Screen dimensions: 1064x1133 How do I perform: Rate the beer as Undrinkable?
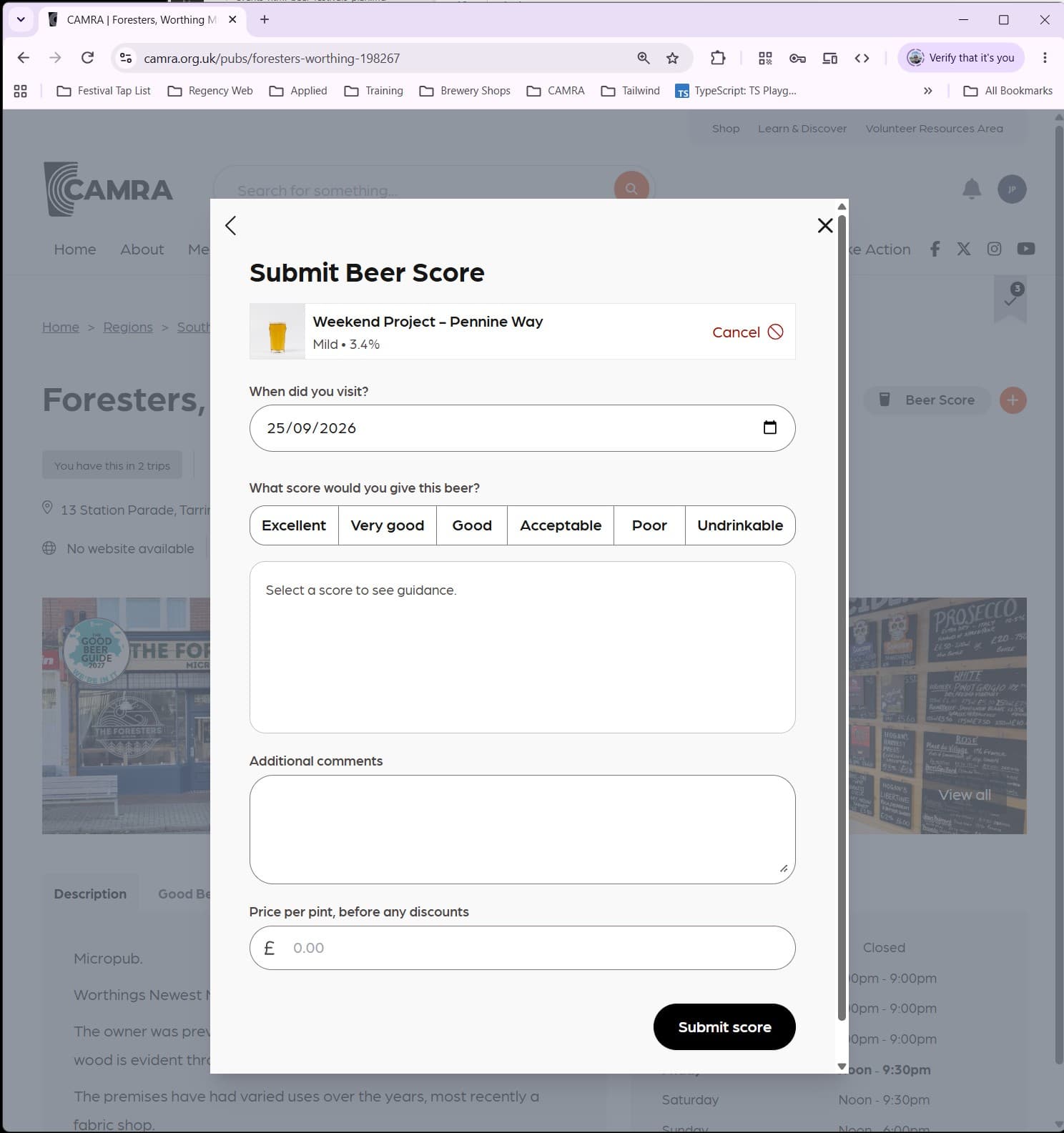point(740,525)
